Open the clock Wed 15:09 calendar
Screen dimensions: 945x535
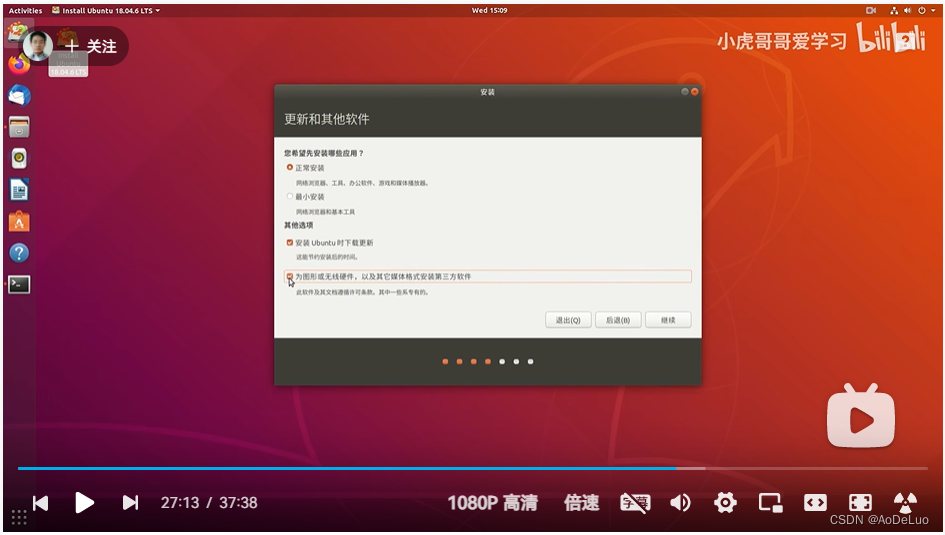[x=489, y=10]
